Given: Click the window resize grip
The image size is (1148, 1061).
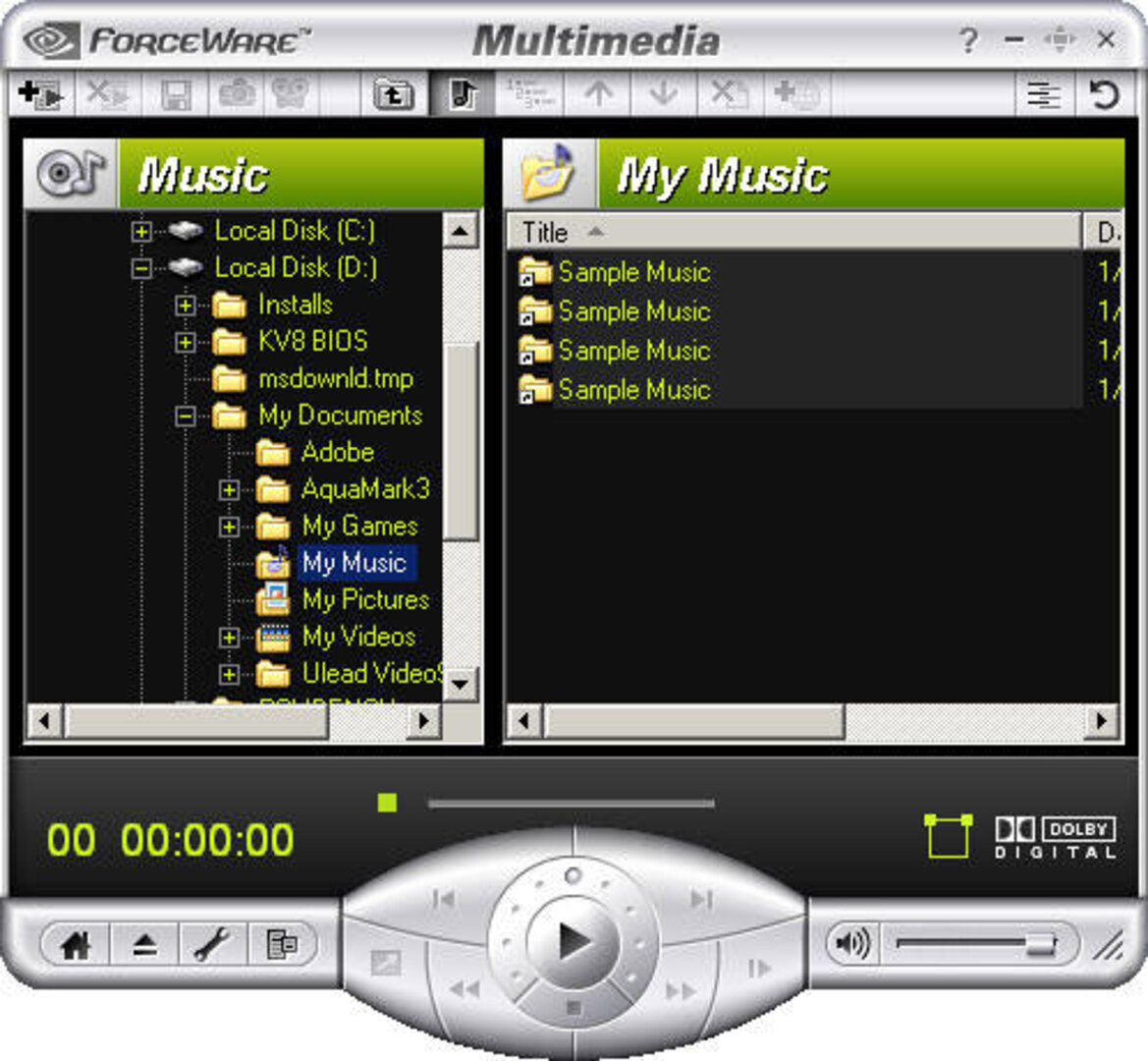Looking at the screenshot, I should (x=1109, y=944).
